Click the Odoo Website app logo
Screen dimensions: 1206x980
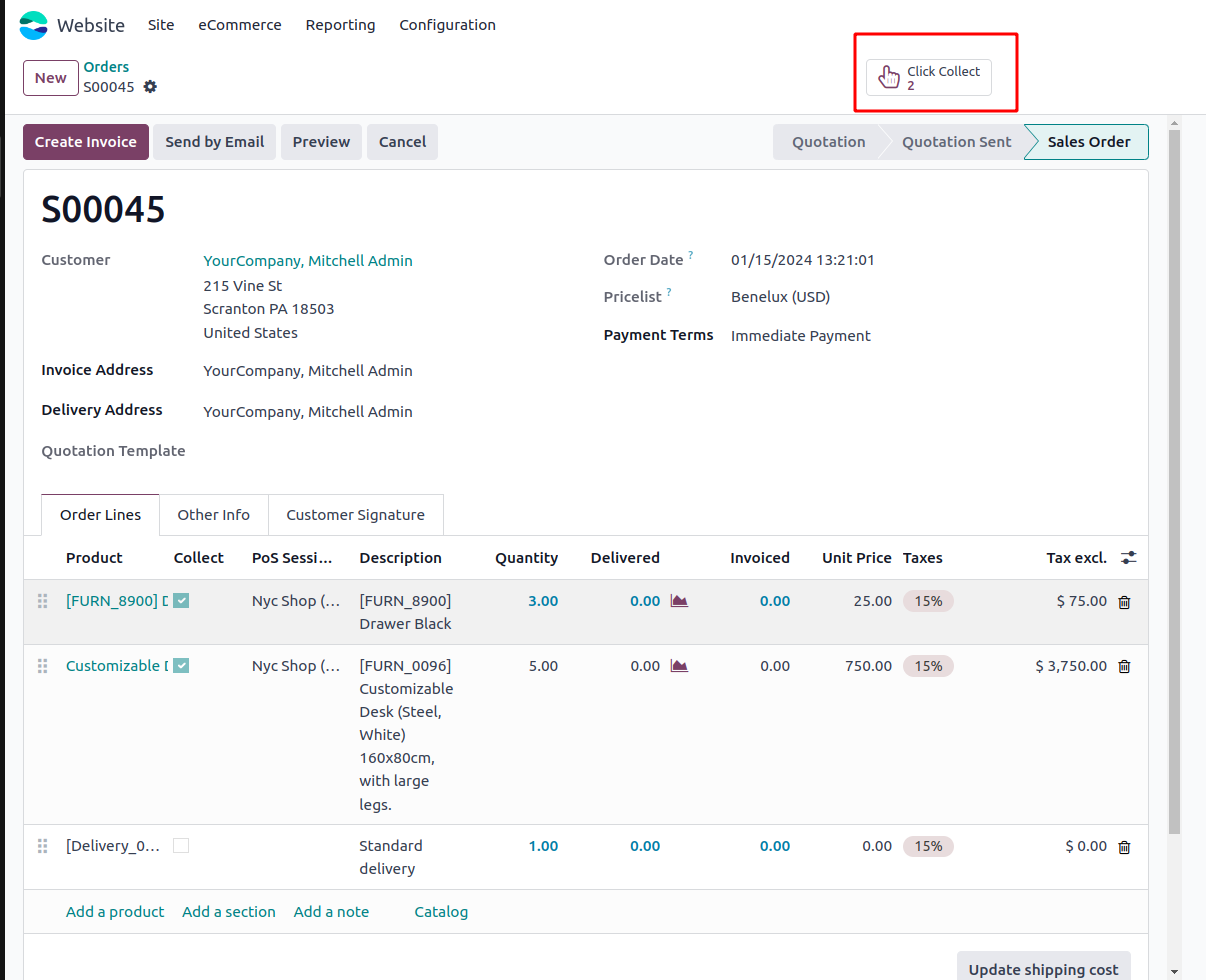(33, 25)
